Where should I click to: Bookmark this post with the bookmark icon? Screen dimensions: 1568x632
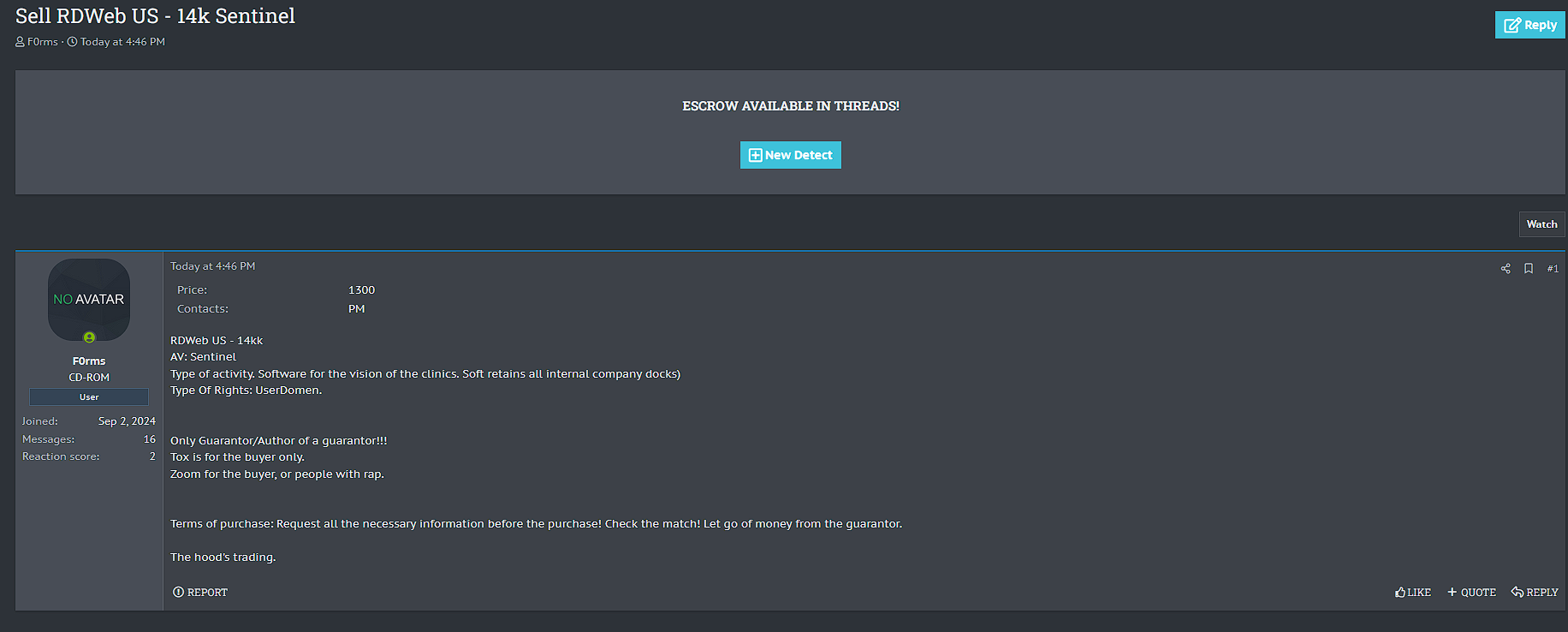pos(1529,269)
